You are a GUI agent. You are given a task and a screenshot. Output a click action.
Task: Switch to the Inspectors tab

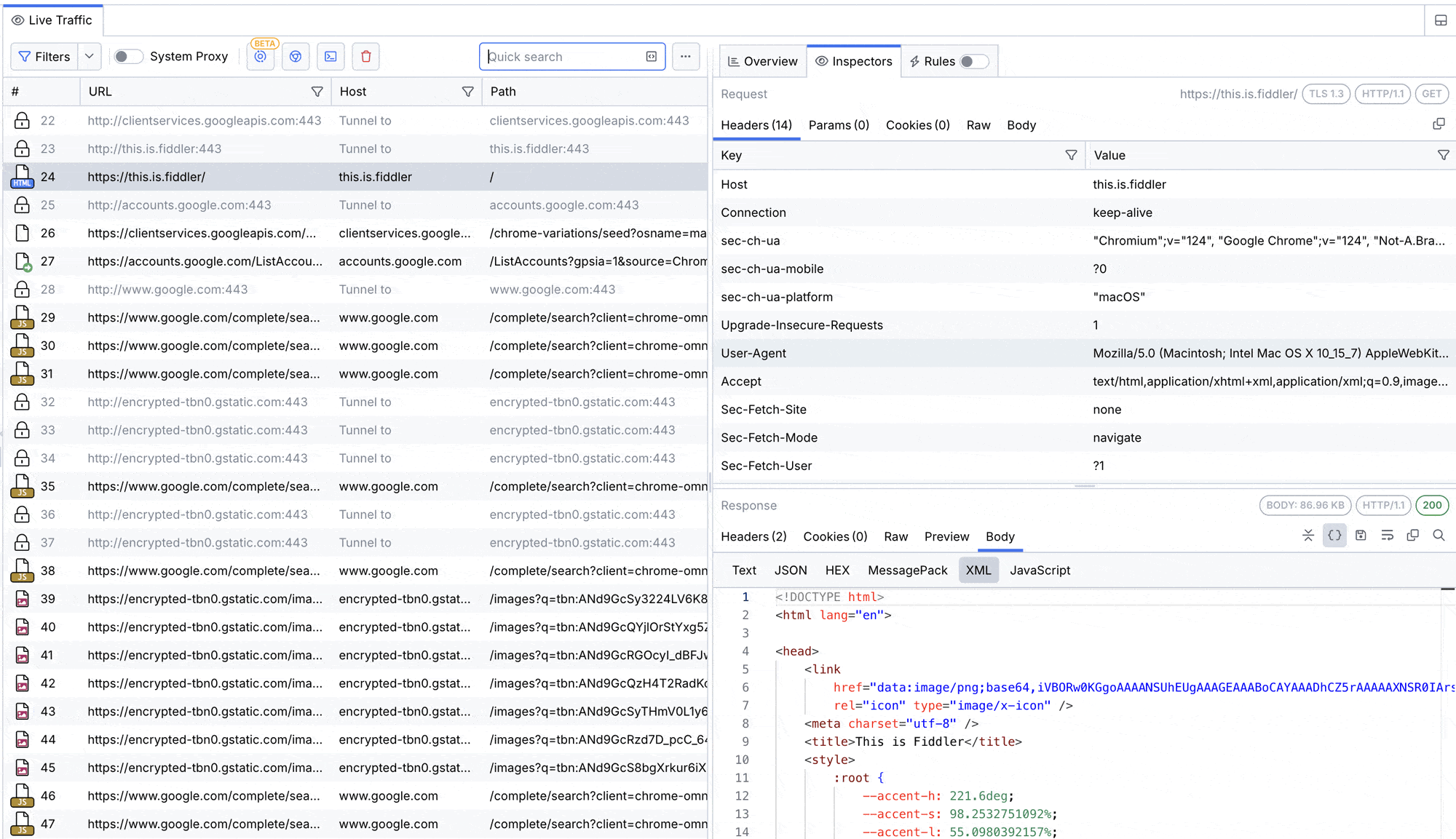click(853, 61)
